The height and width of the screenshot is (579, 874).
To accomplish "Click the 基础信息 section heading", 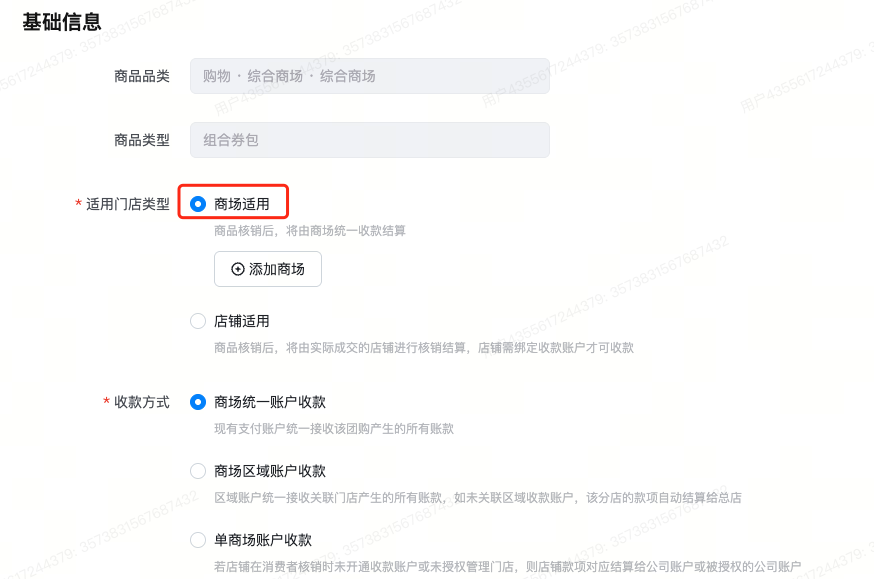I will point(62,22).
